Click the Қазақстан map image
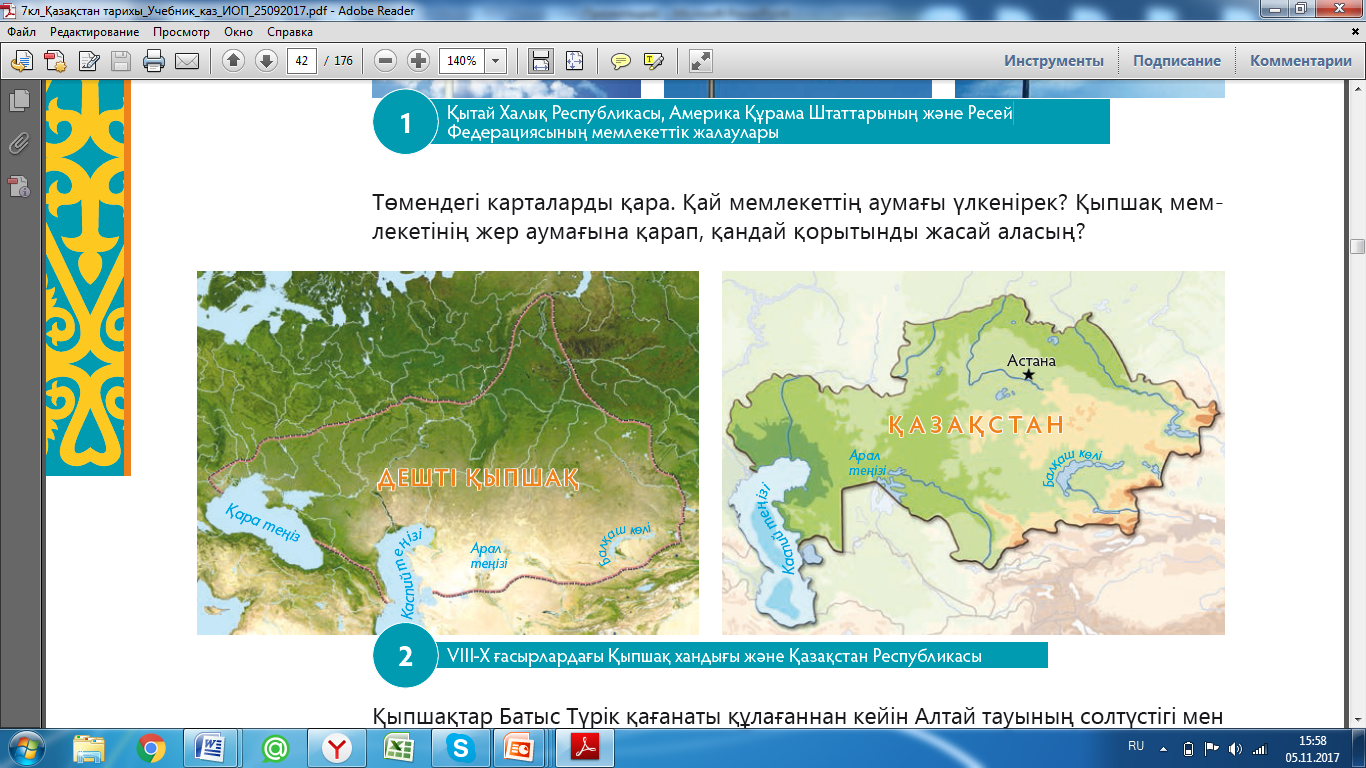Image resolution: width=1366 pixels, height=768 pixels. [973, 453]
